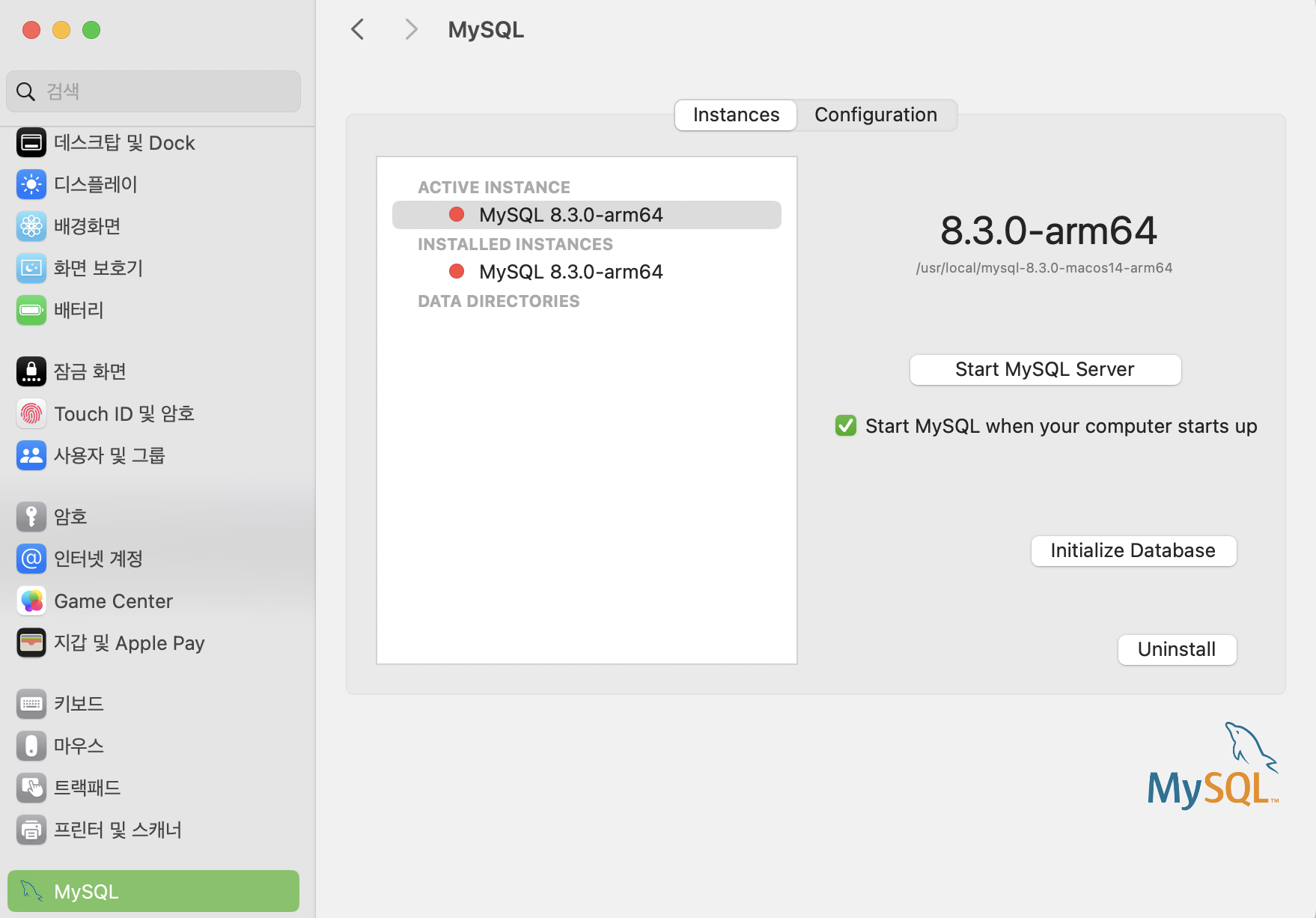Viewport: 1316px width, 918px height.
Task: Click the Uninstall button
Action: [1177, 650]
